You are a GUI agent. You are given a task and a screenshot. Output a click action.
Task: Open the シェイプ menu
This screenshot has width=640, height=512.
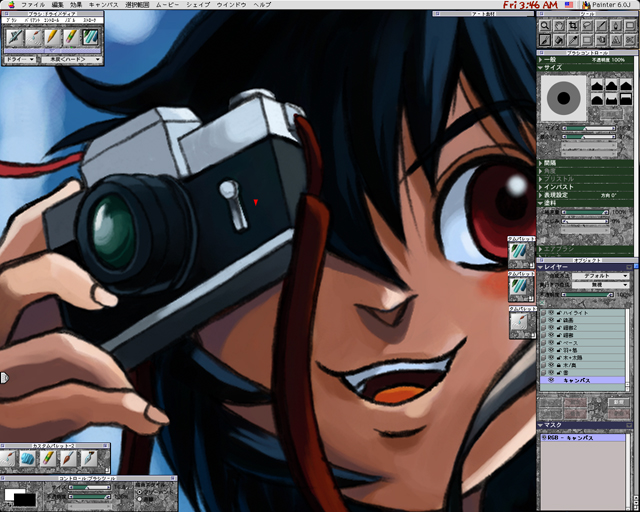point(198,4)
